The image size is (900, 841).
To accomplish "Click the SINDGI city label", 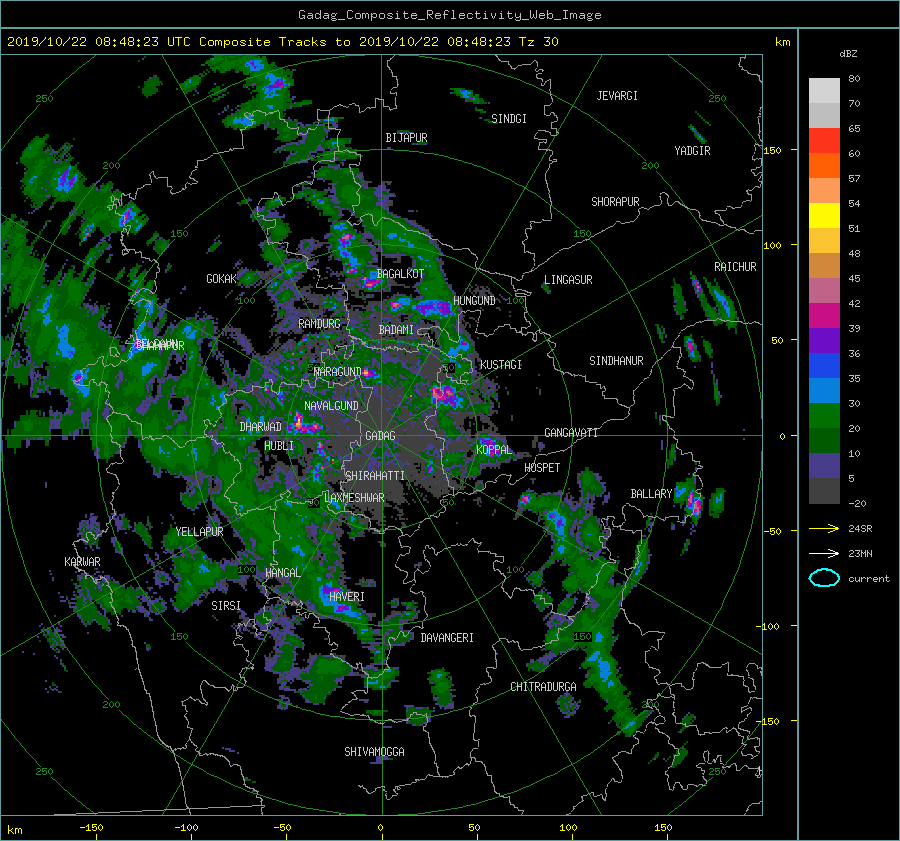I will [x=509, y=119].
